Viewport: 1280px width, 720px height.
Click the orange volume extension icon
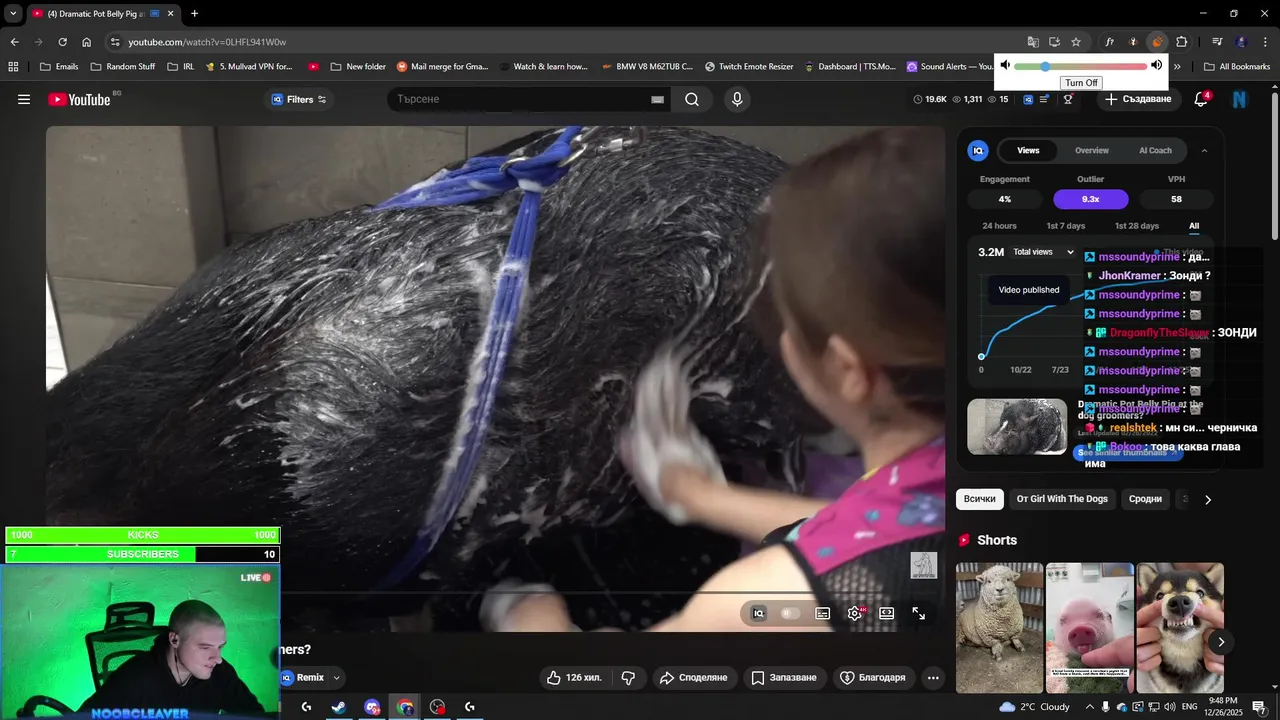point(1157,42)
